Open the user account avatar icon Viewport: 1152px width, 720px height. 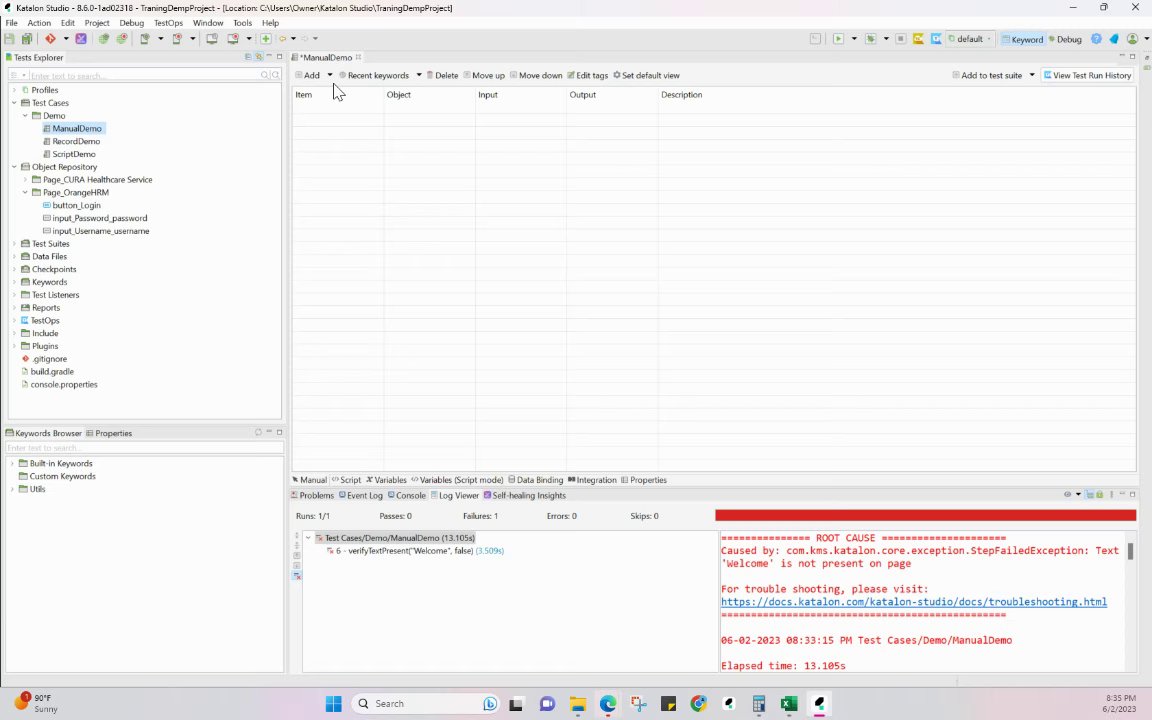1132,39
